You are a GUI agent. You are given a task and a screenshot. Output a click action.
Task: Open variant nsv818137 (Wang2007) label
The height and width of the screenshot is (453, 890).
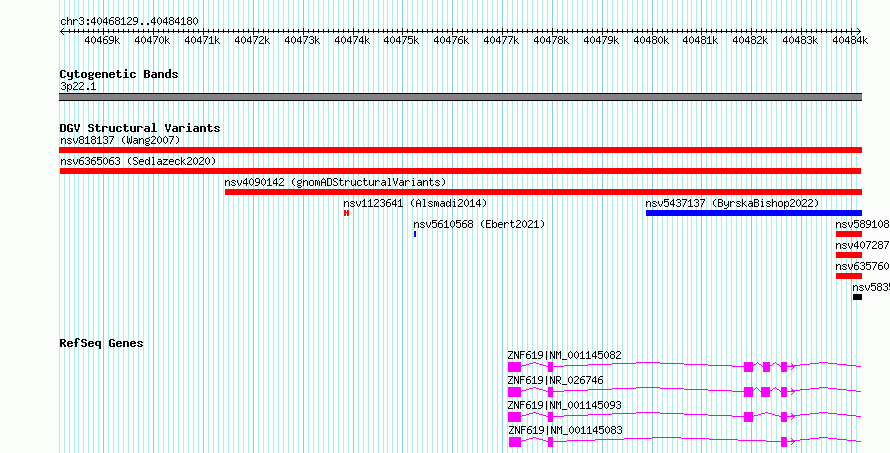coord(120,140)
